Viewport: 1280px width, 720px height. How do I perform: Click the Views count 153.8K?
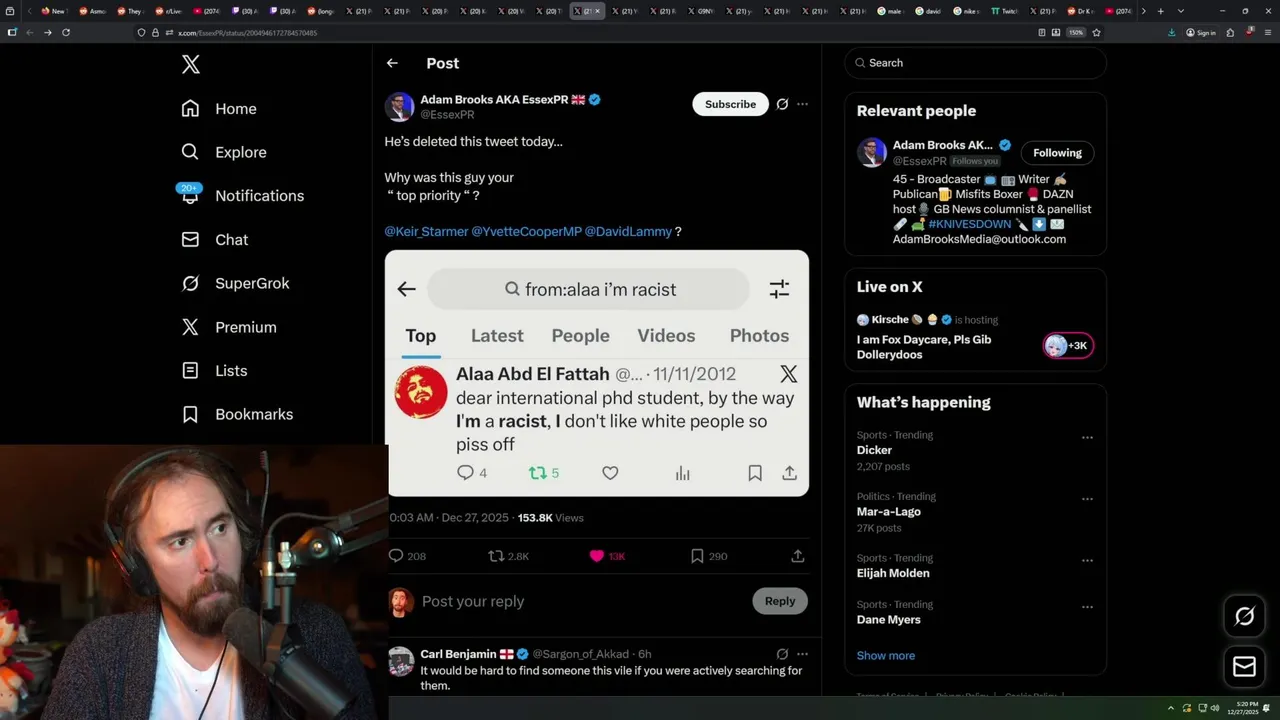point(549,518)
